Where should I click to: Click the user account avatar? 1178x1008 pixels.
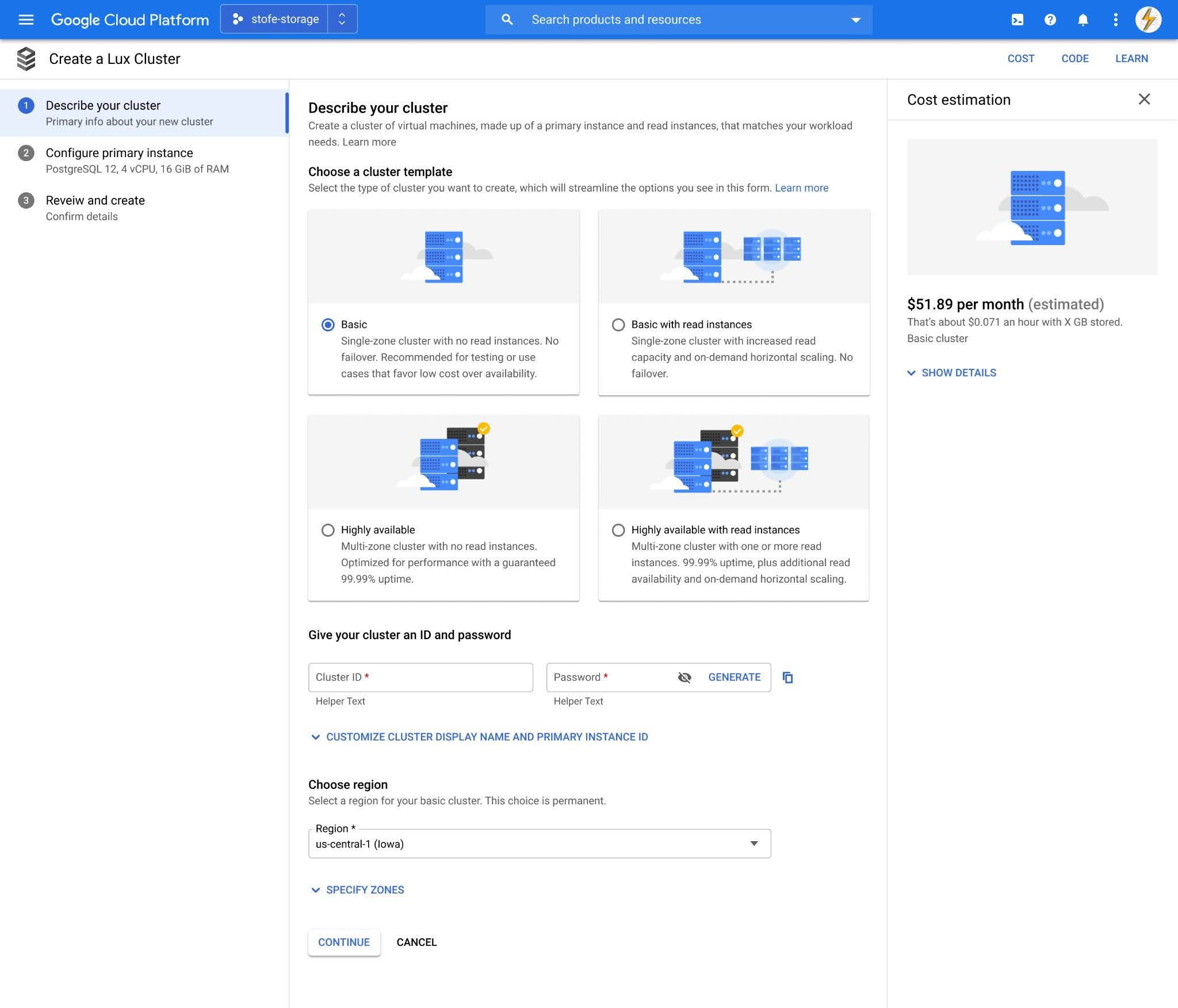[x=1148, y=20]
